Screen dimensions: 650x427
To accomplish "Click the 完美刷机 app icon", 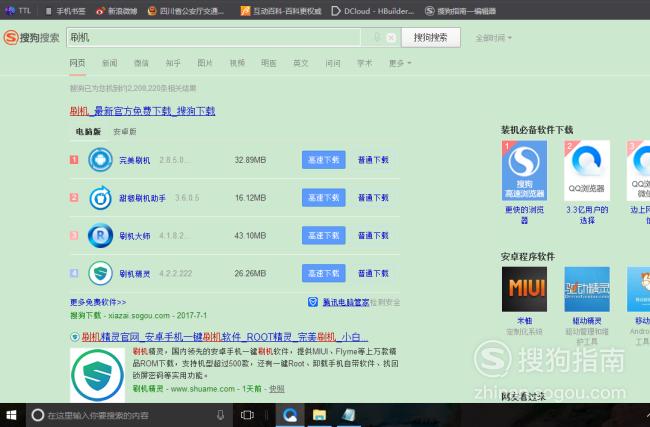I will point(100,160).
